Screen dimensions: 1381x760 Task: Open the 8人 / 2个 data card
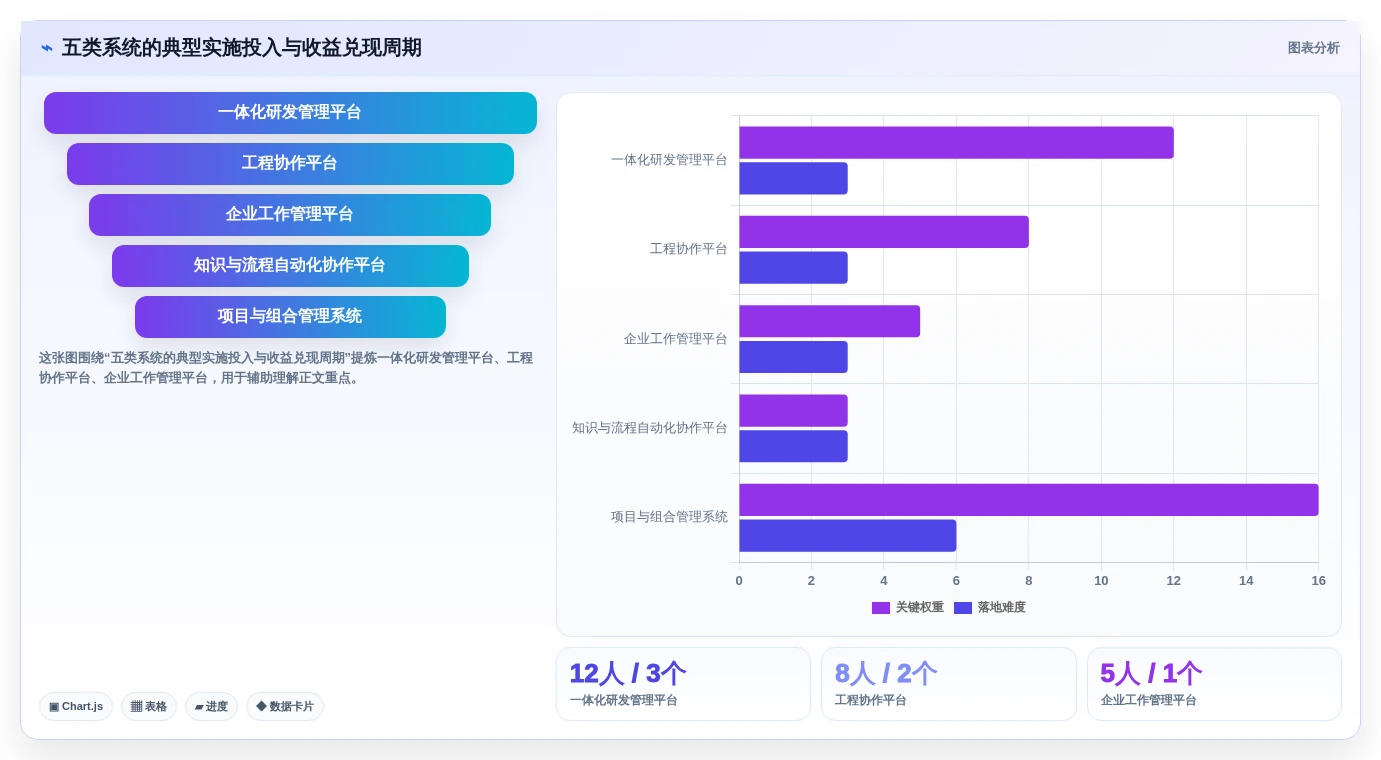(x=949, y=684)
